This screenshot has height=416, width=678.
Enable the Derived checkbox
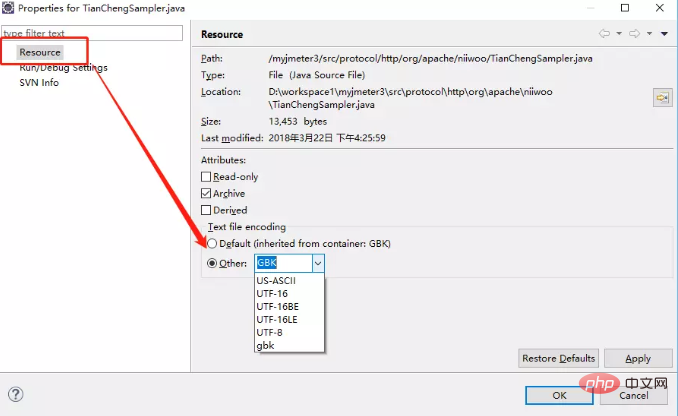click(206, 210)
